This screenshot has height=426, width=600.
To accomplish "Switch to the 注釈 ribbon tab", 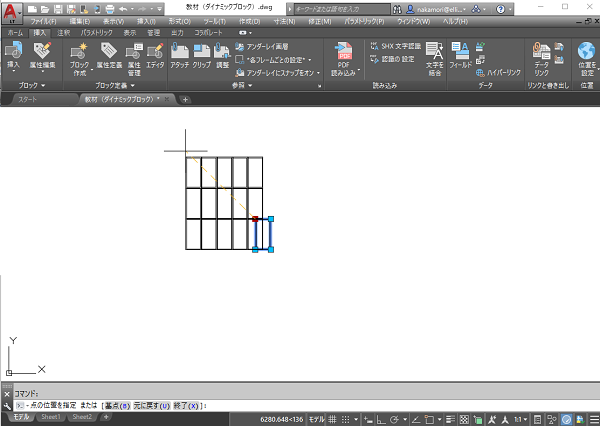I will tap(64, 33).
